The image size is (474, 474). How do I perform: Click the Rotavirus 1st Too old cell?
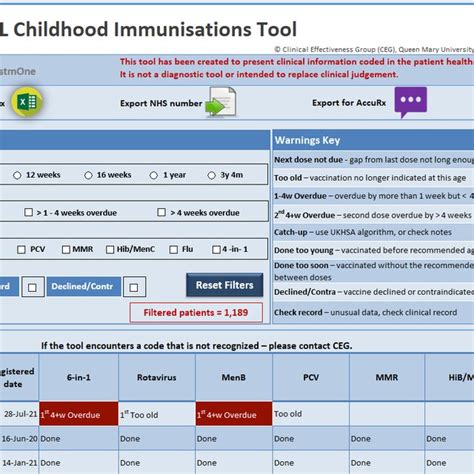pyautogui.click(x=157, y=414)
